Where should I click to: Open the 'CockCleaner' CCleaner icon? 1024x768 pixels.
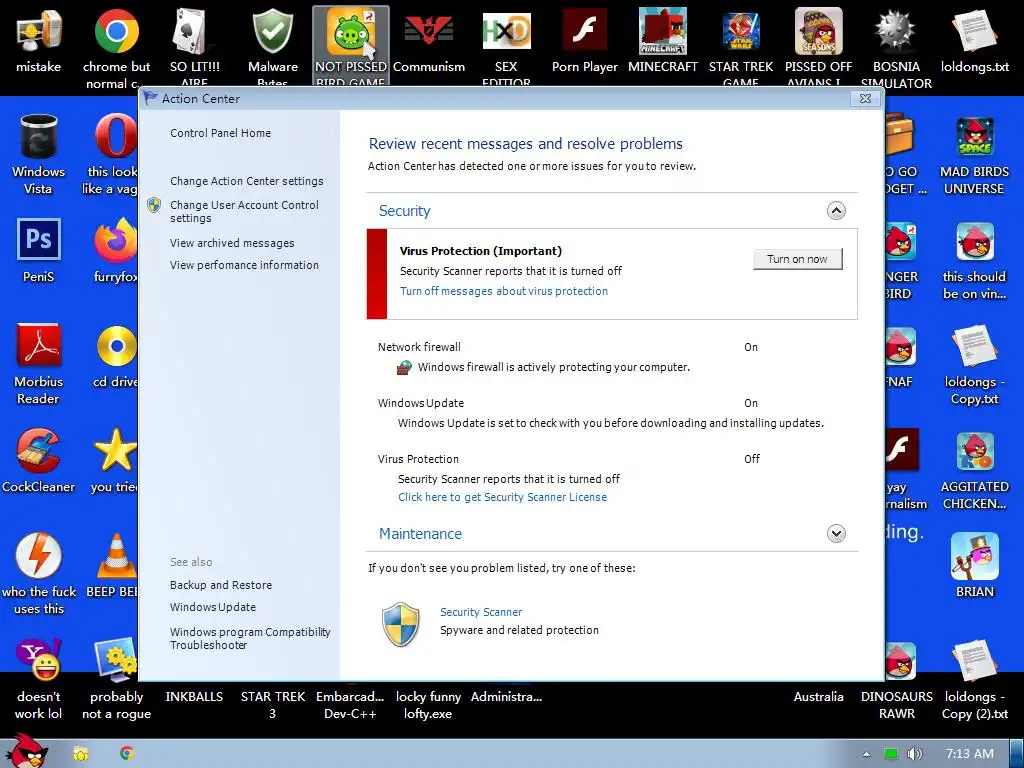pyautogui.click(x=39, y=451)
